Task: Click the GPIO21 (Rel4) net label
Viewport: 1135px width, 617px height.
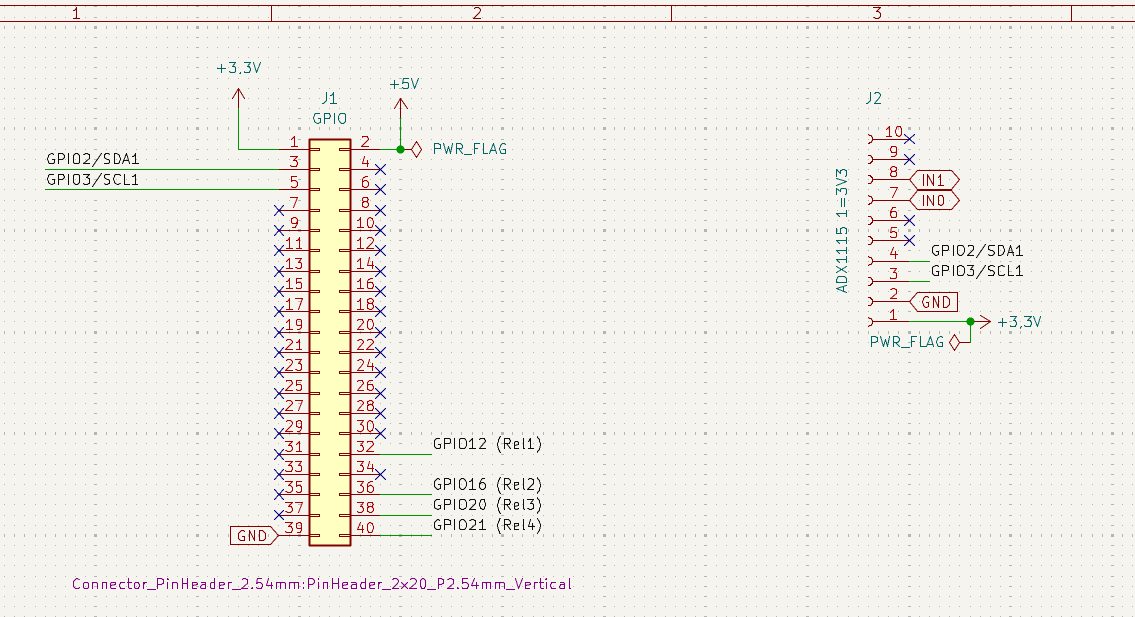Action: (x=487, y=525)
